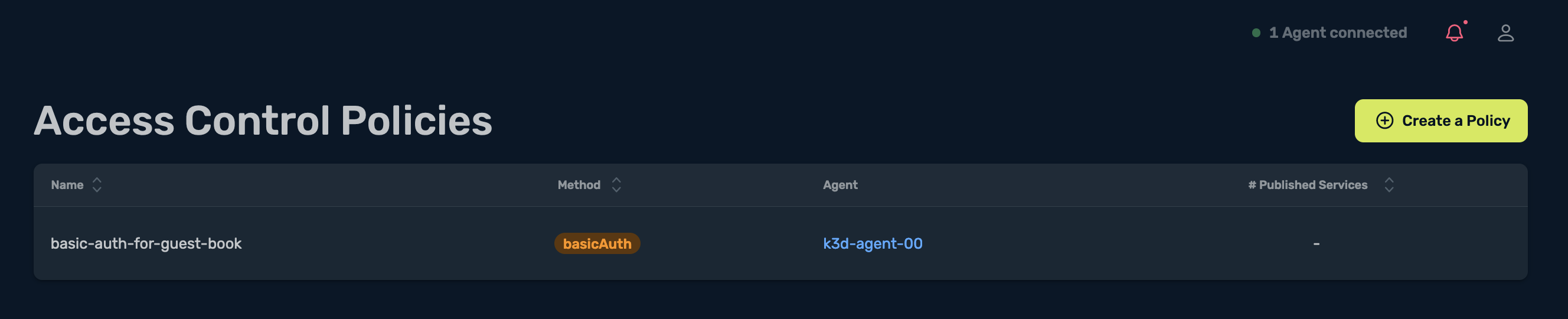
Task: Sort policies using the Name sort arrows
Action: point(97,185)
